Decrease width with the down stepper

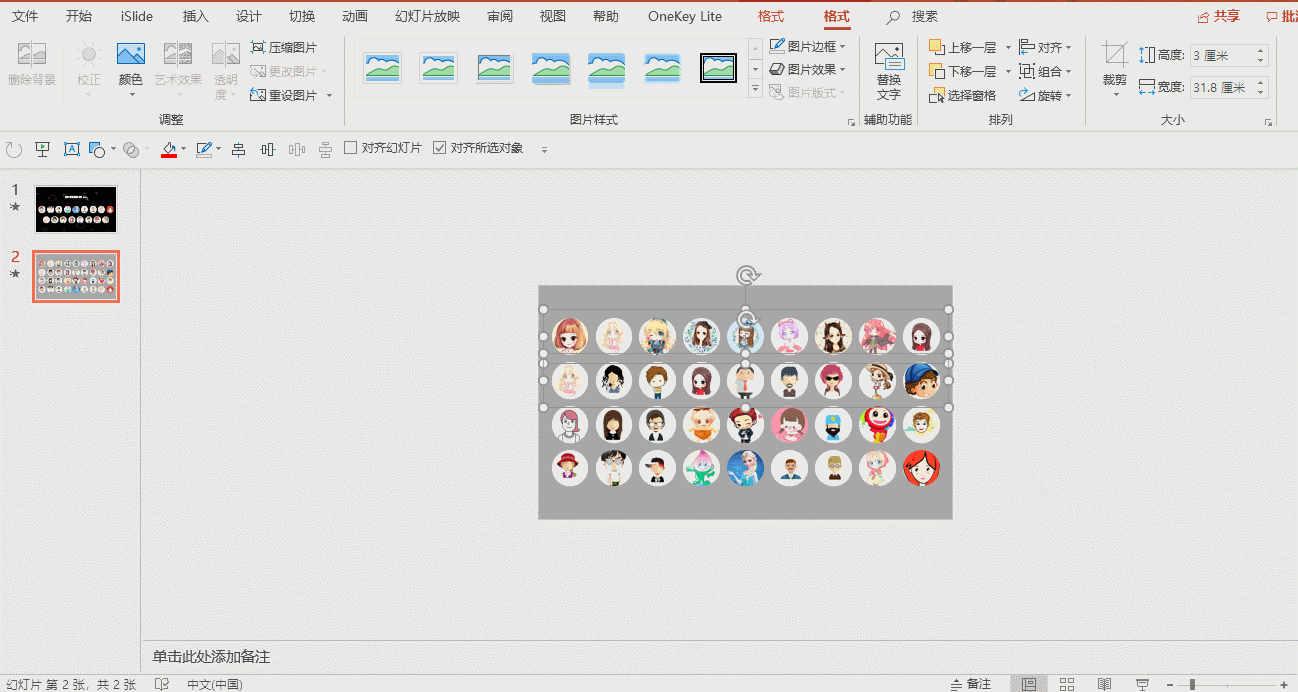1261,93
